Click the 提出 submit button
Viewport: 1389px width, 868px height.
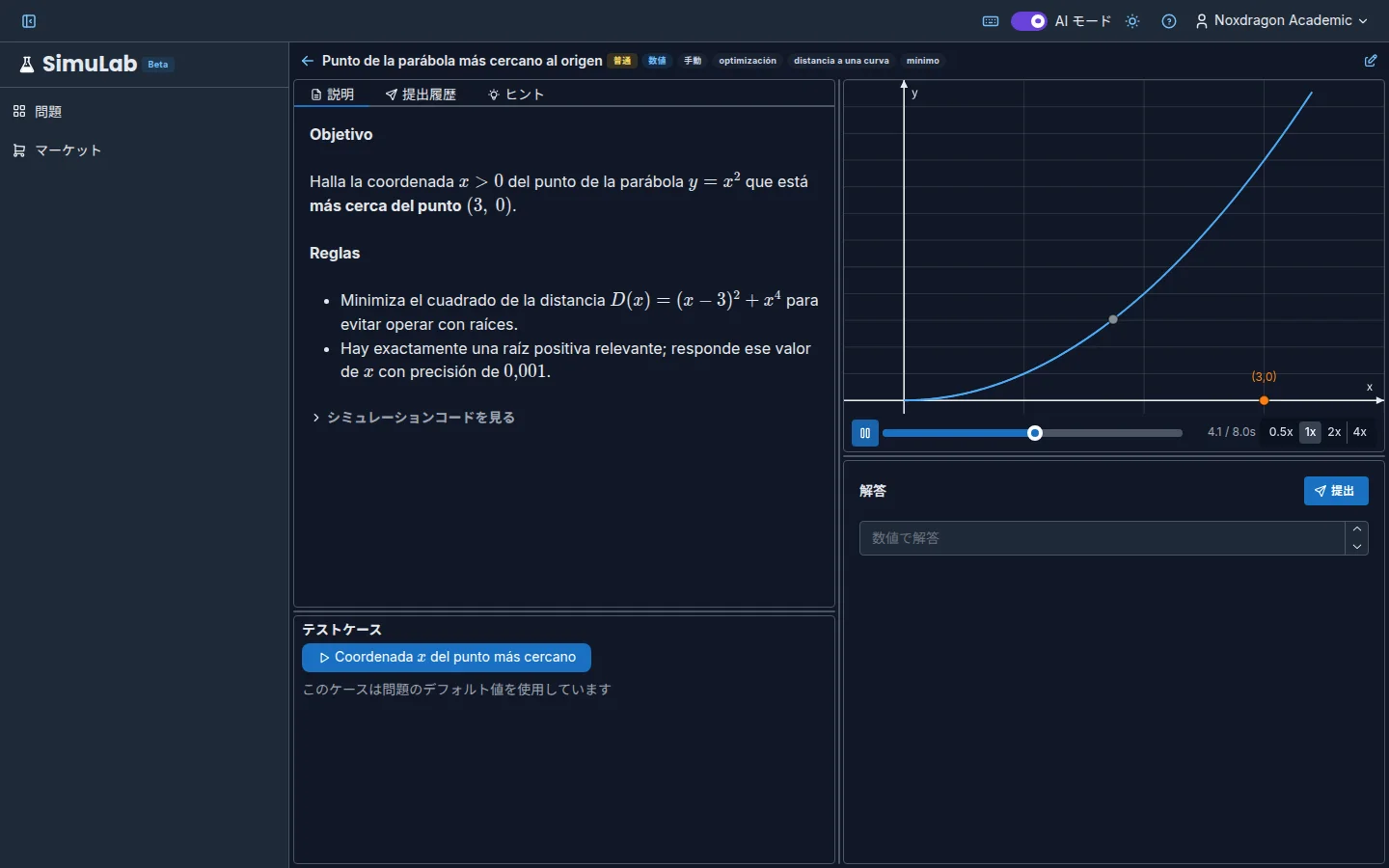[1336, 491]
